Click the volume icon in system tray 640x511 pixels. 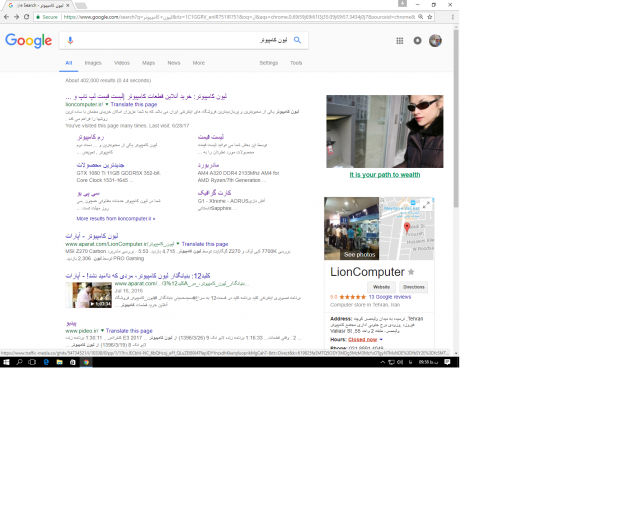400,362
